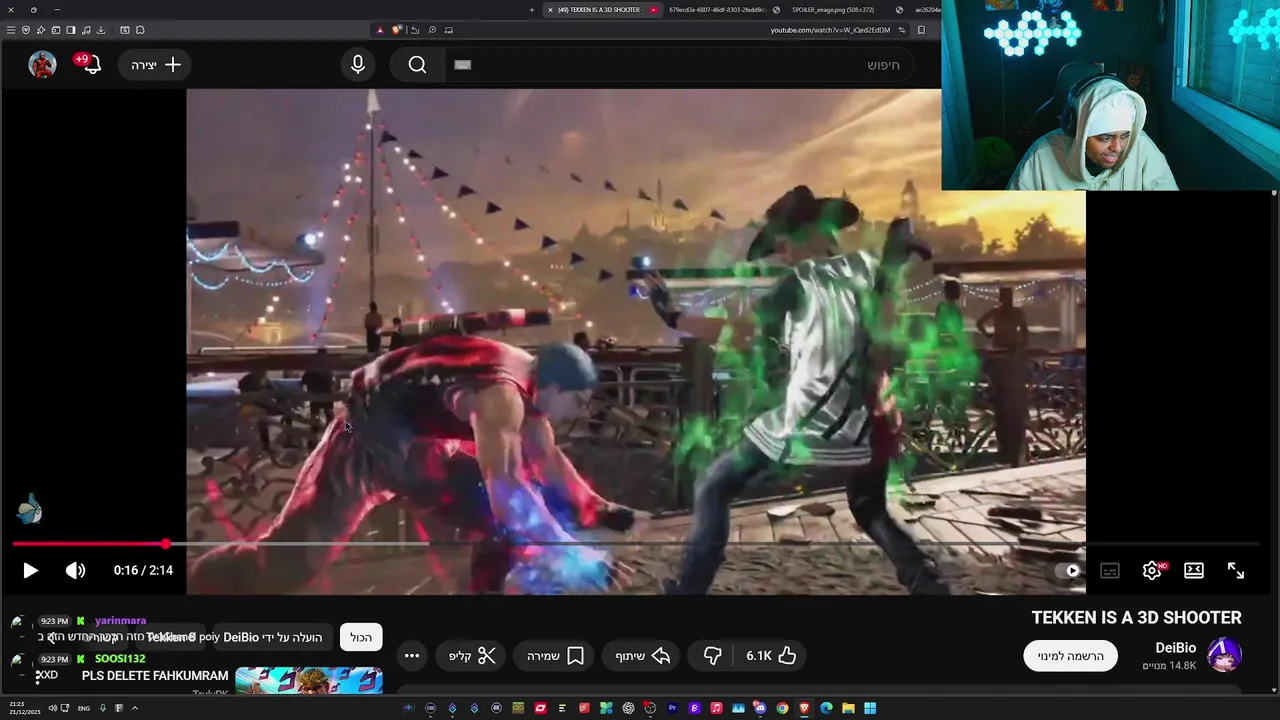Open File Explorer from taskbar
The height and width of the screenshot is (720, 1280).
click(x=848, y=708)
